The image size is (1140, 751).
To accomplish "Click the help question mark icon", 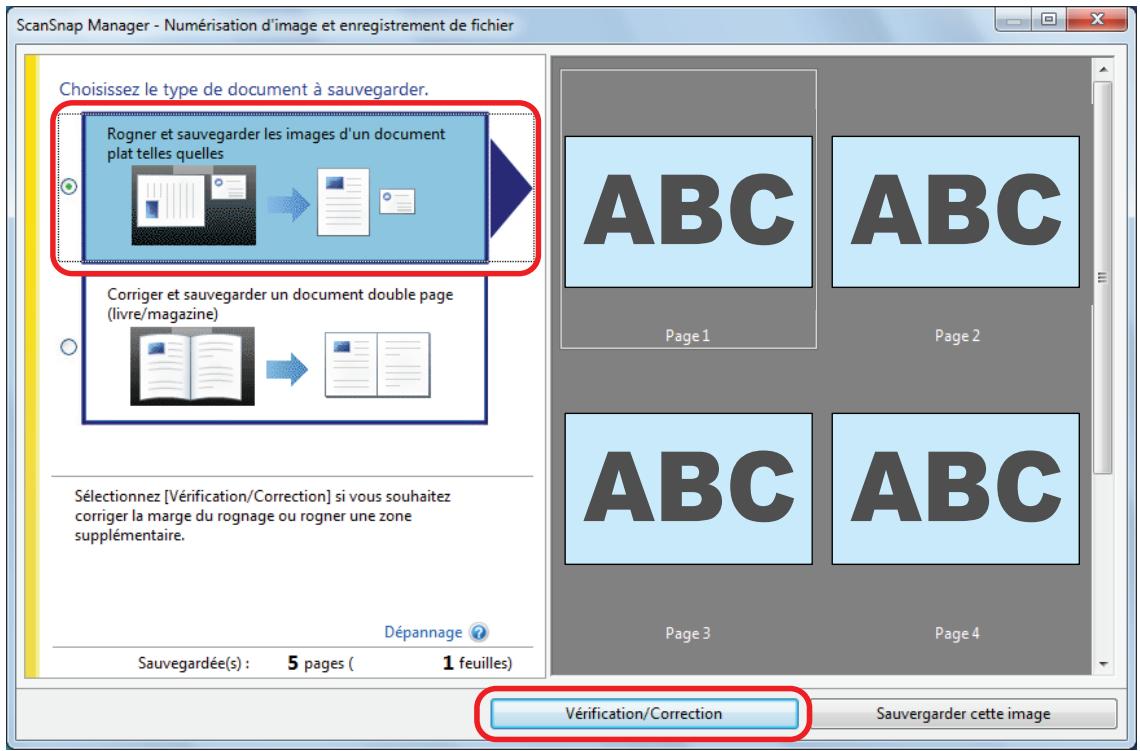I will coord(478,632).
